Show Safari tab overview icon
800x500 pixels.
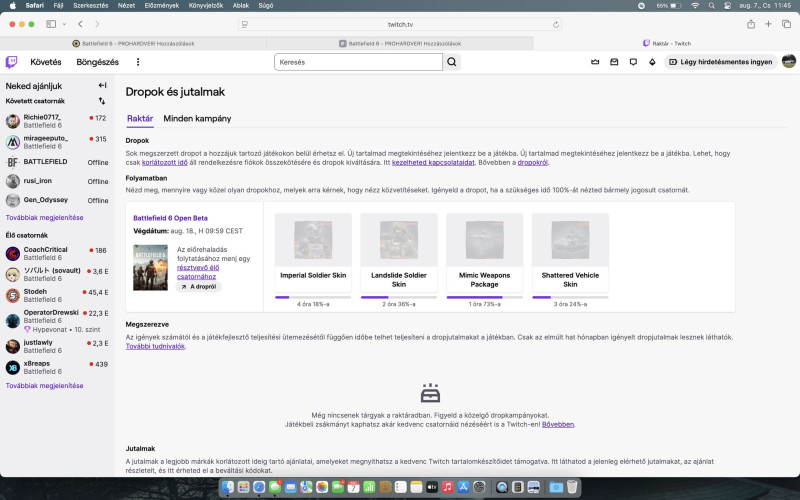(787, 24)
